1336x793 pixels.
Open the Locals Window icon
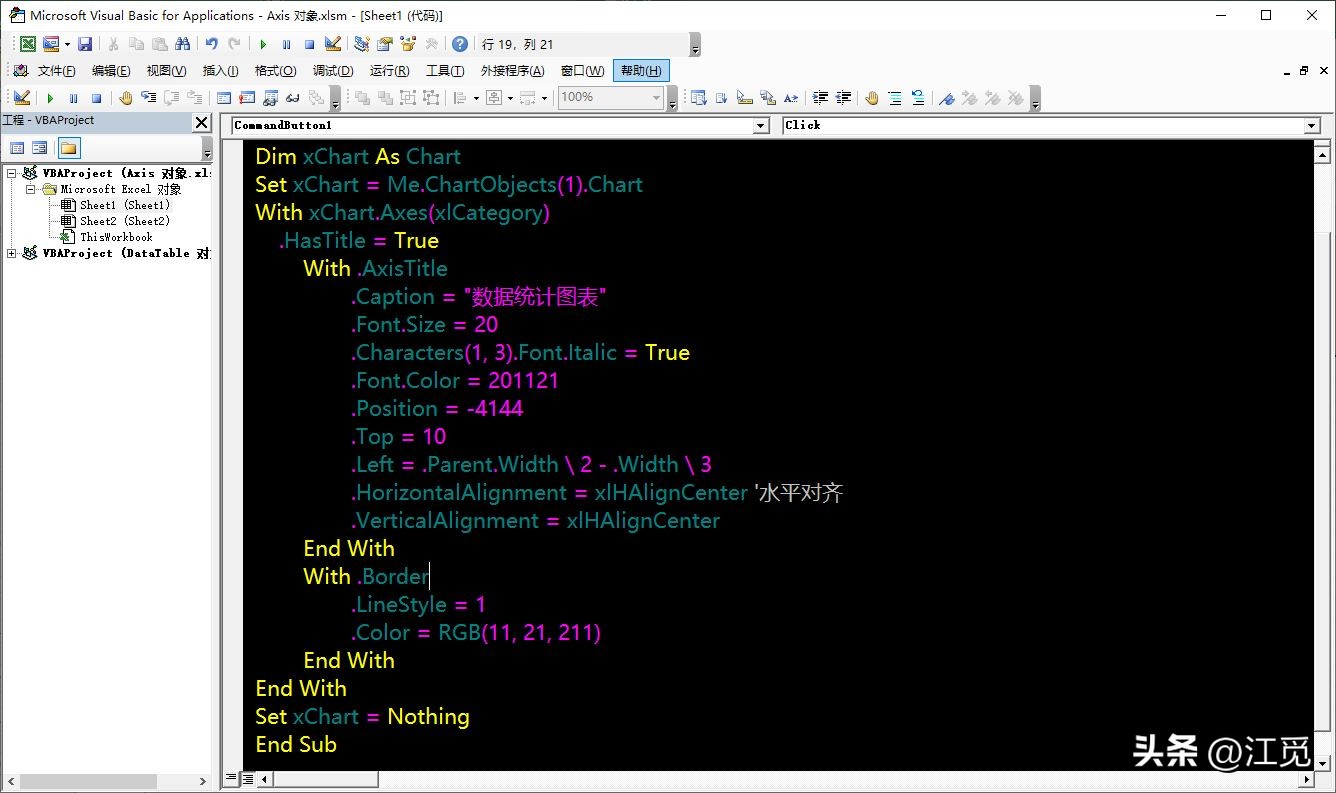point(223,97)
